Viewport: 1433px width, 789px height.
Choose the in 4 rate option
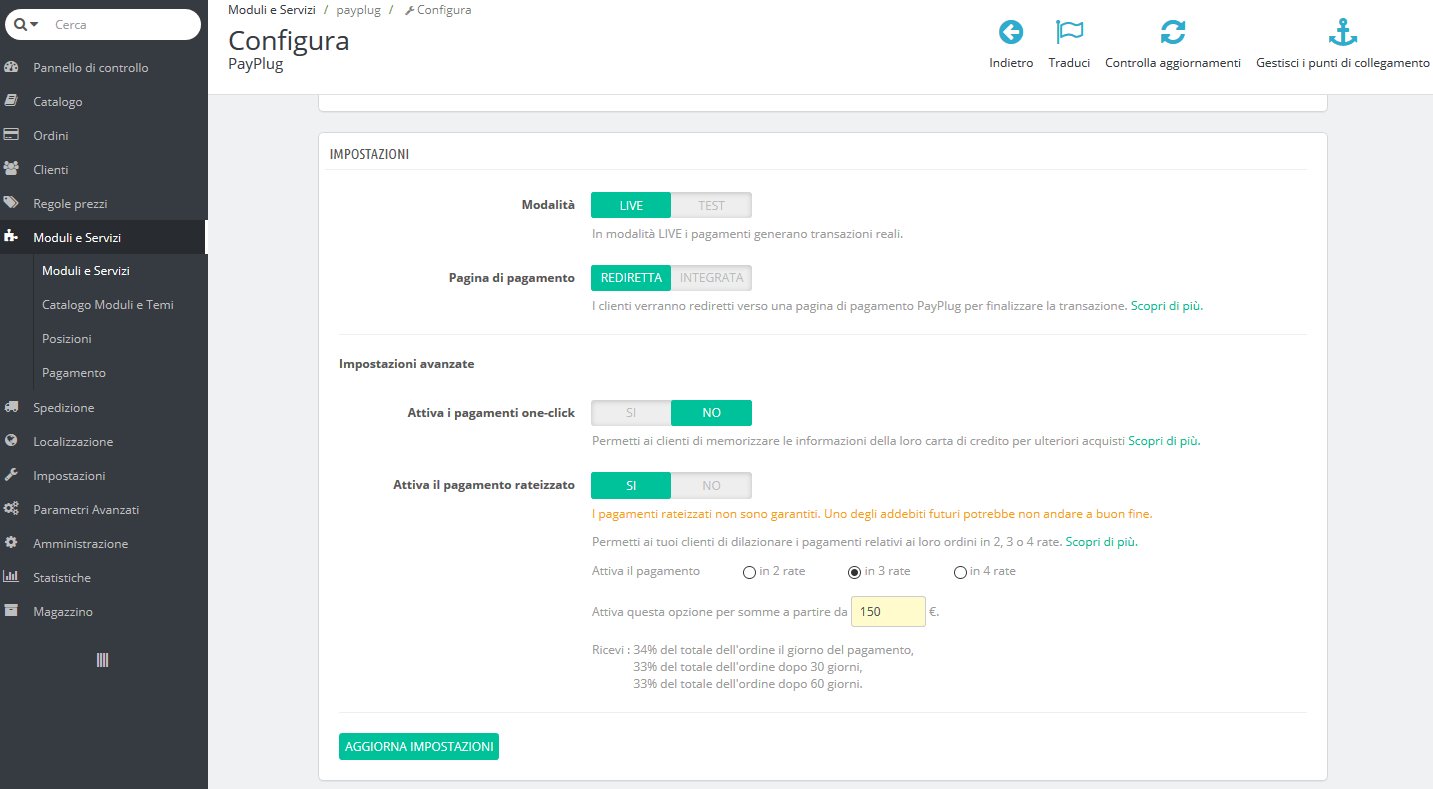click(960, 571)
